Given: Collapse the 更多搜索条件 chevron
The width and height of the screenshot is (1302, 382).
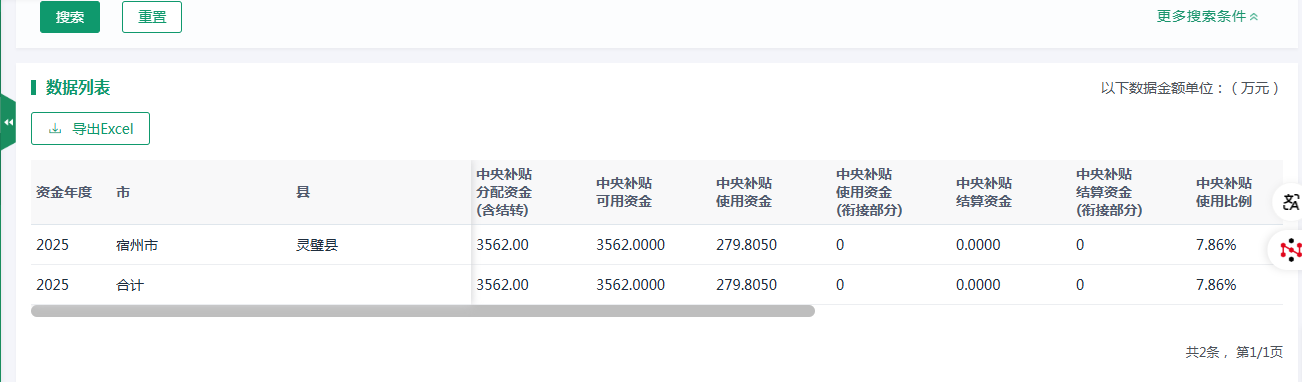Looking at the screenshot, I should [1254, 16].
